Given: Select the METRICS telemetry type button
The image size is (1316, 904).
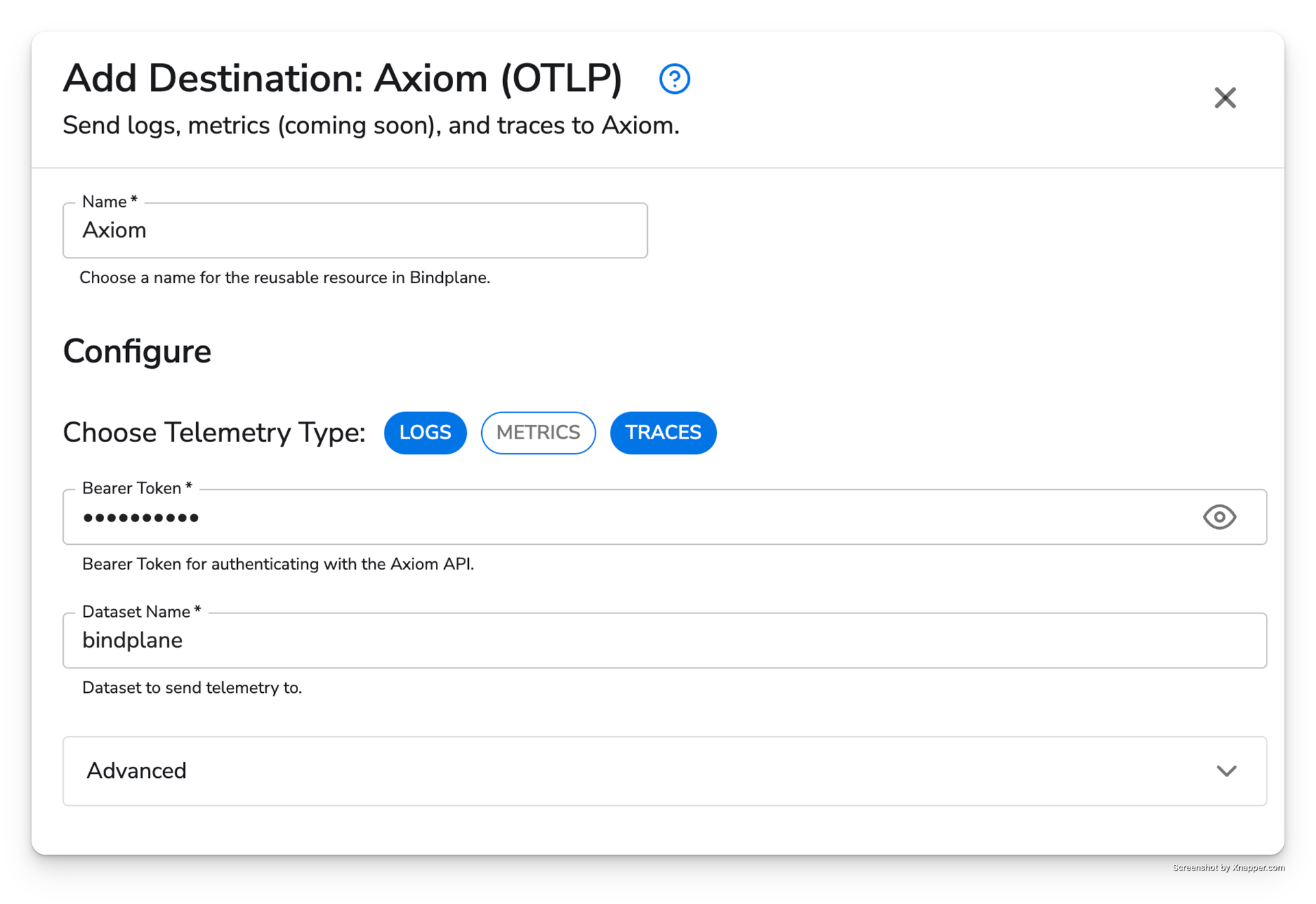Looking at the screenshot, I should (538, 432).
